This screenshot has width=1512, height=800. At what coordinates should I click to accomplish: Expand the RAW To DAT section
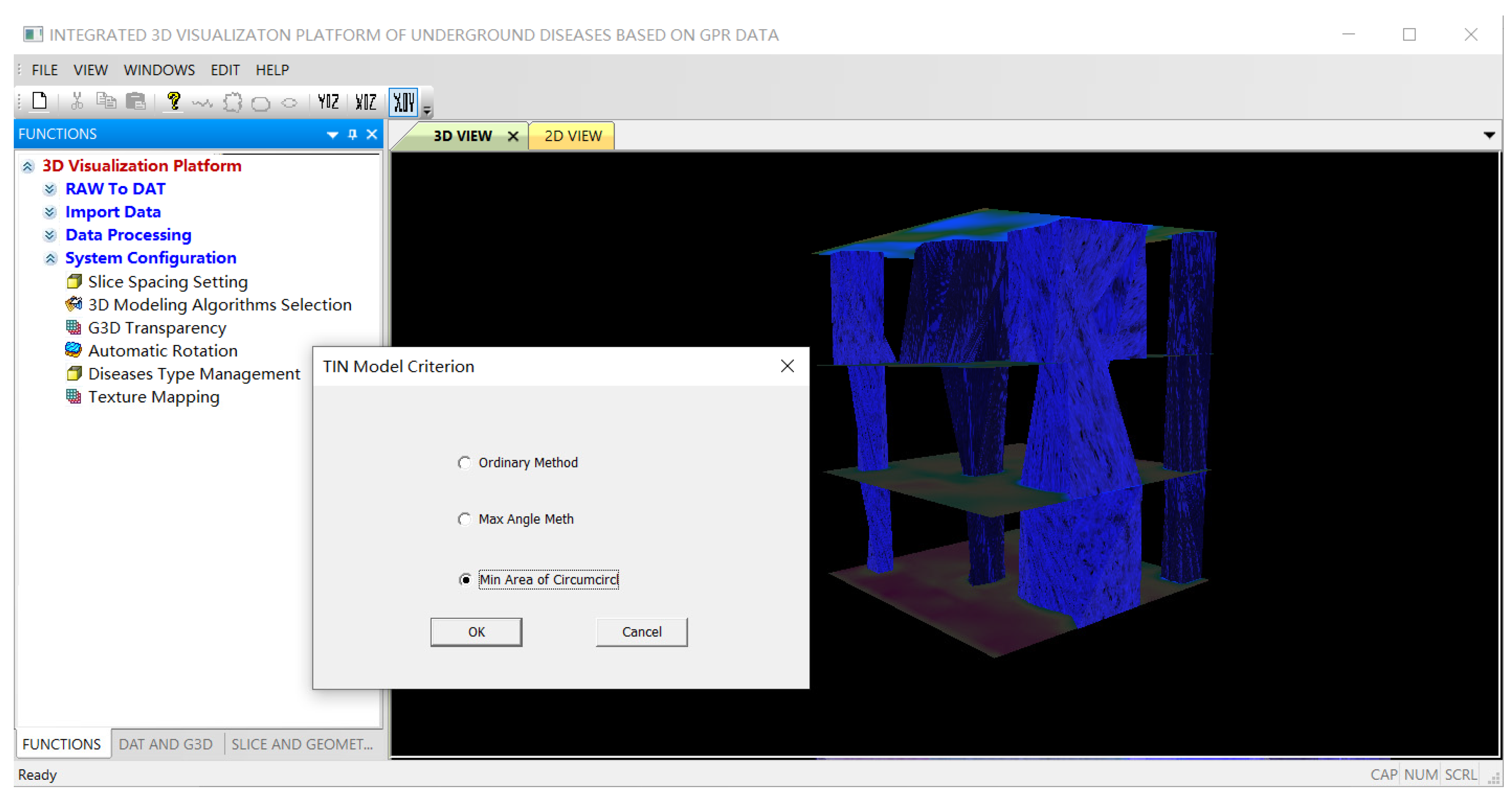(x=50, y=189)
